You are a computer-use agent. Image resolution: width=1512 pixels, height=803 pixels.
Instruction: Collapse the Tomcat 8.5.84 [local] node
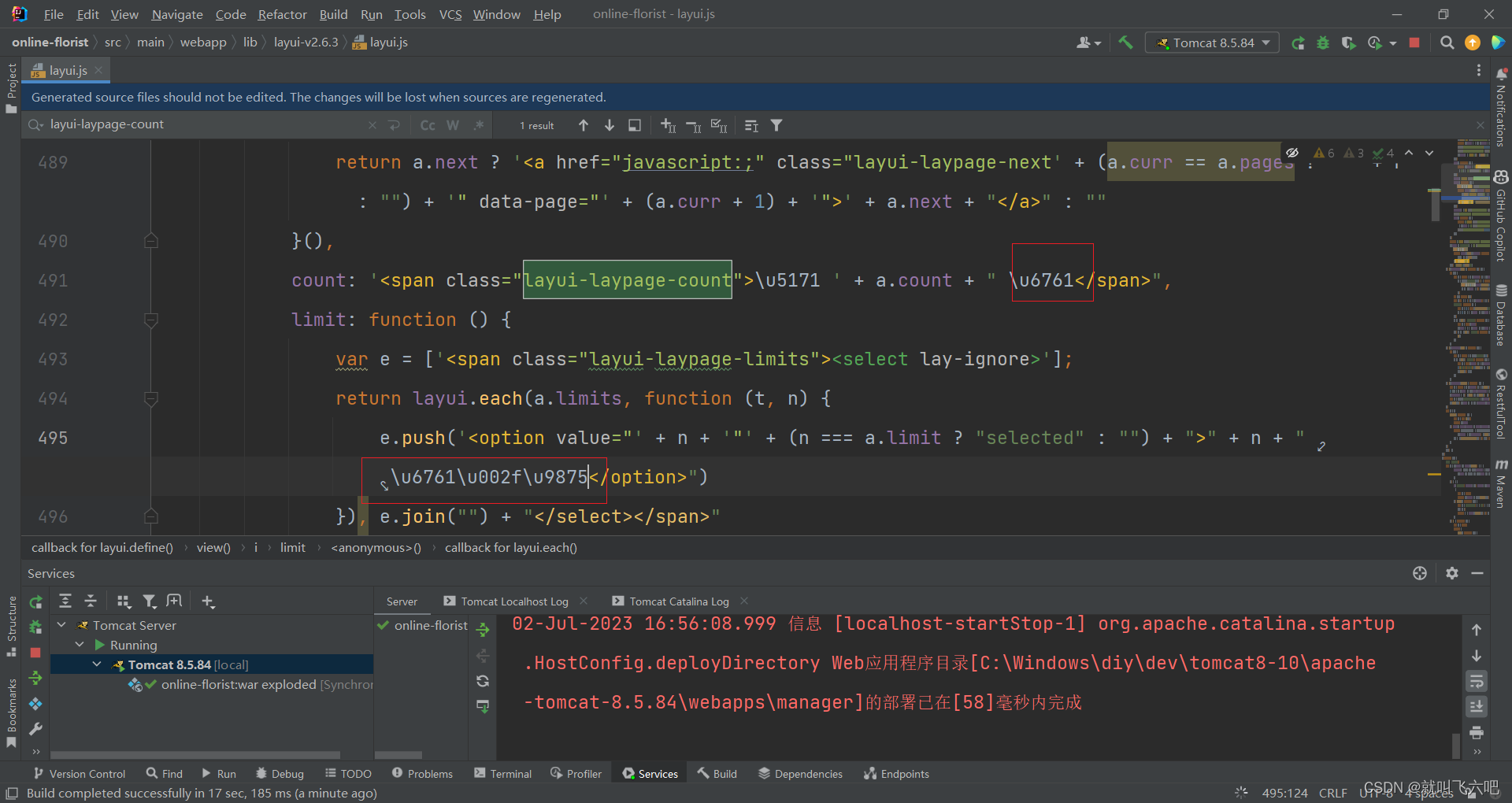point(97,664)
